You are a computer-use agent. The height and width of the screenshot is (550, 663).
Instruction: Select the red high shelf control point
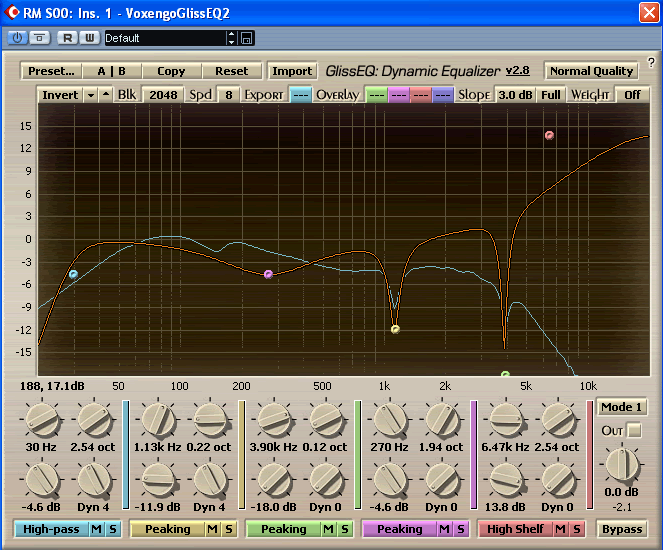point(549,135)
